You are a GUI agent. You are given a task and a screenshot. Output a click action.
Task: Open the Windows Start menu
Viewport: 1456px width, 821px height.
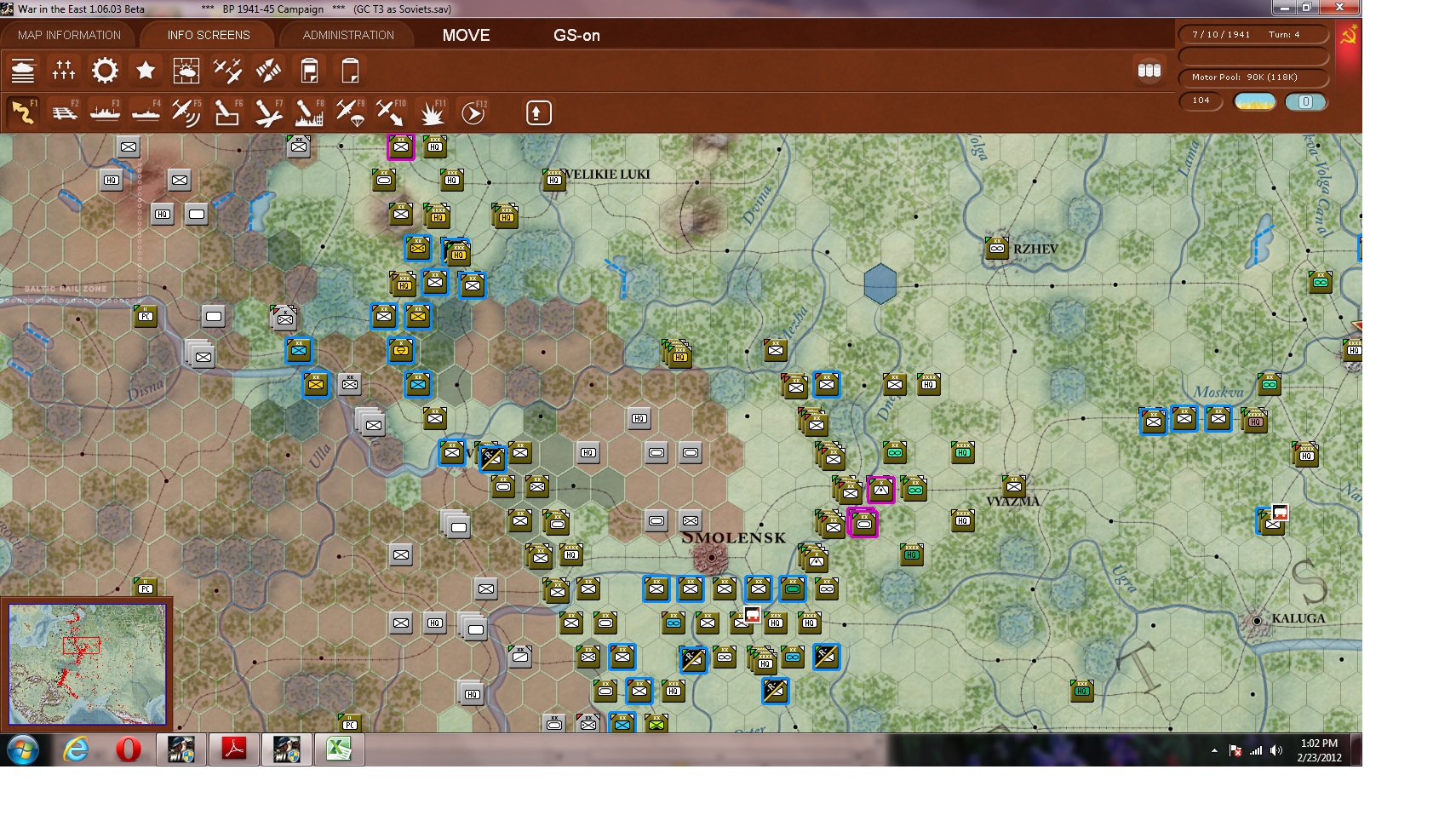pos(23,749)
